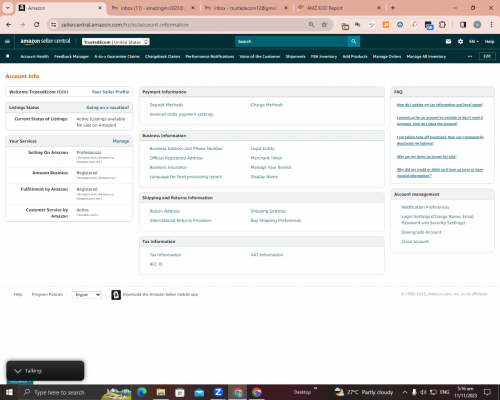Viewport: 500px width, 400px height.
Task: Open the EN language dropdown in header
Action: point(474,42)
